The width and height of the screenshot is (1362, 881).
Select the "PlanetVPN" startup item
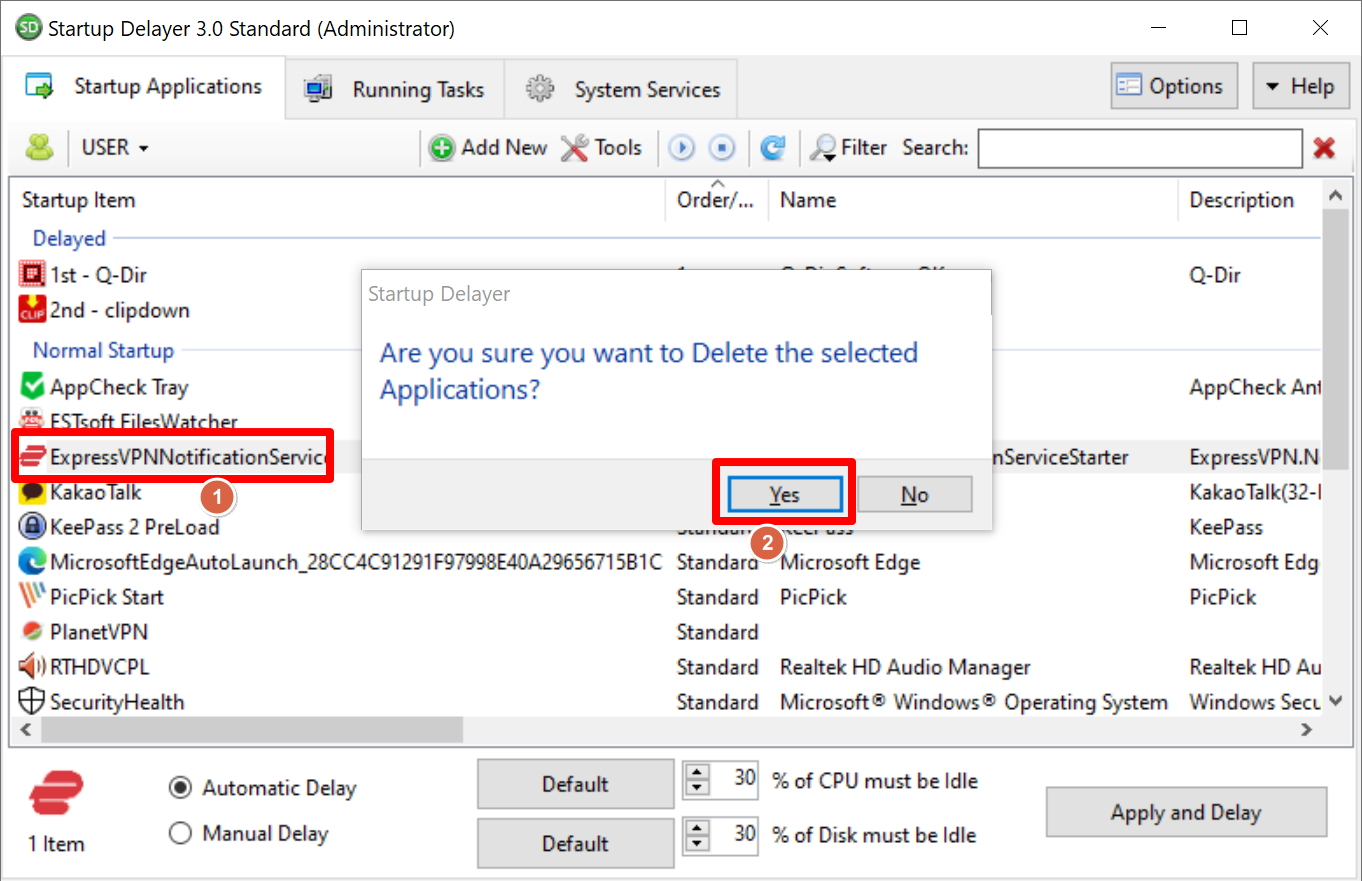click(x=98, y=632)
